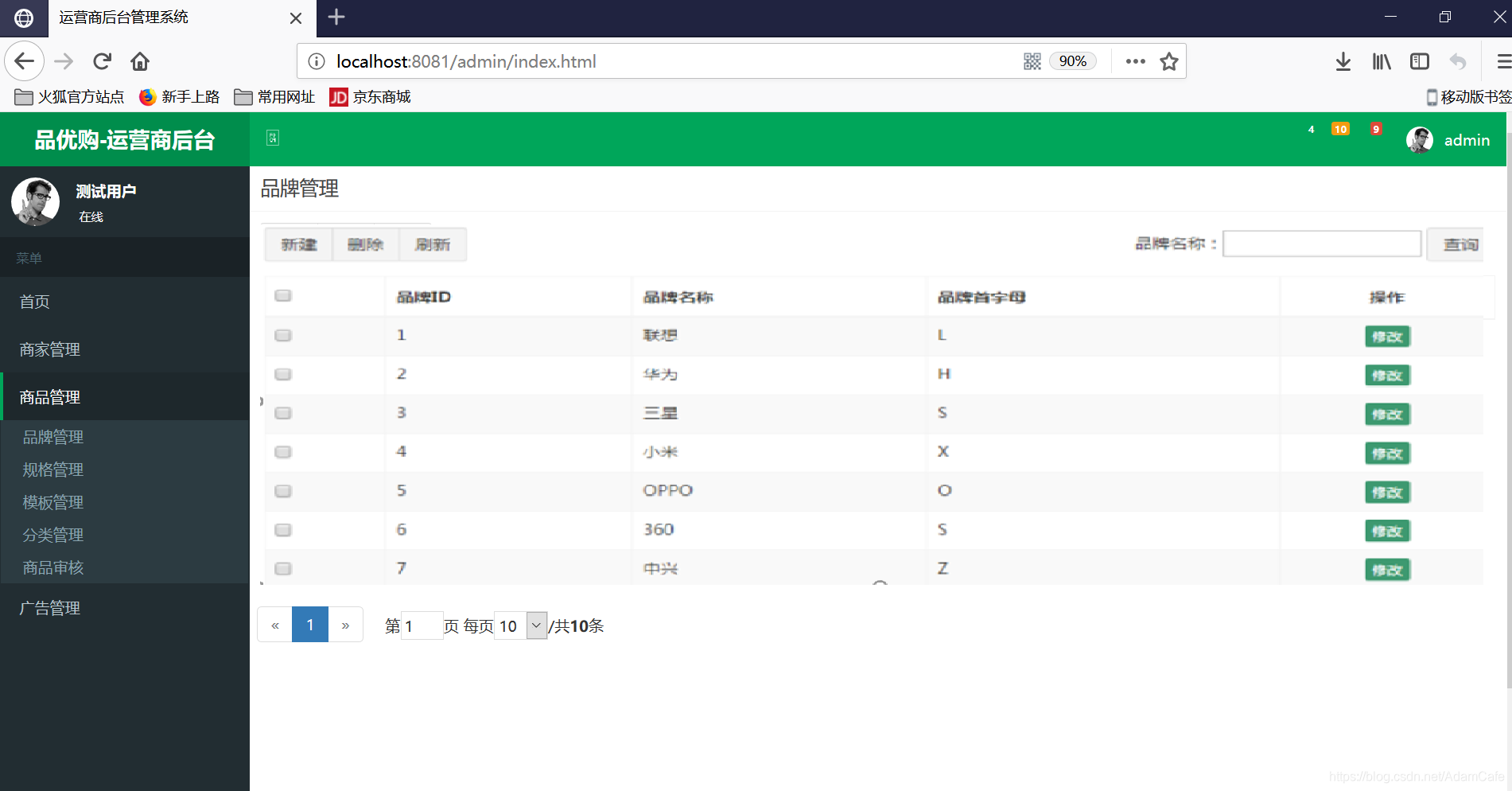Click the 品优购-运营商后台 logo title

coord(125,140)
